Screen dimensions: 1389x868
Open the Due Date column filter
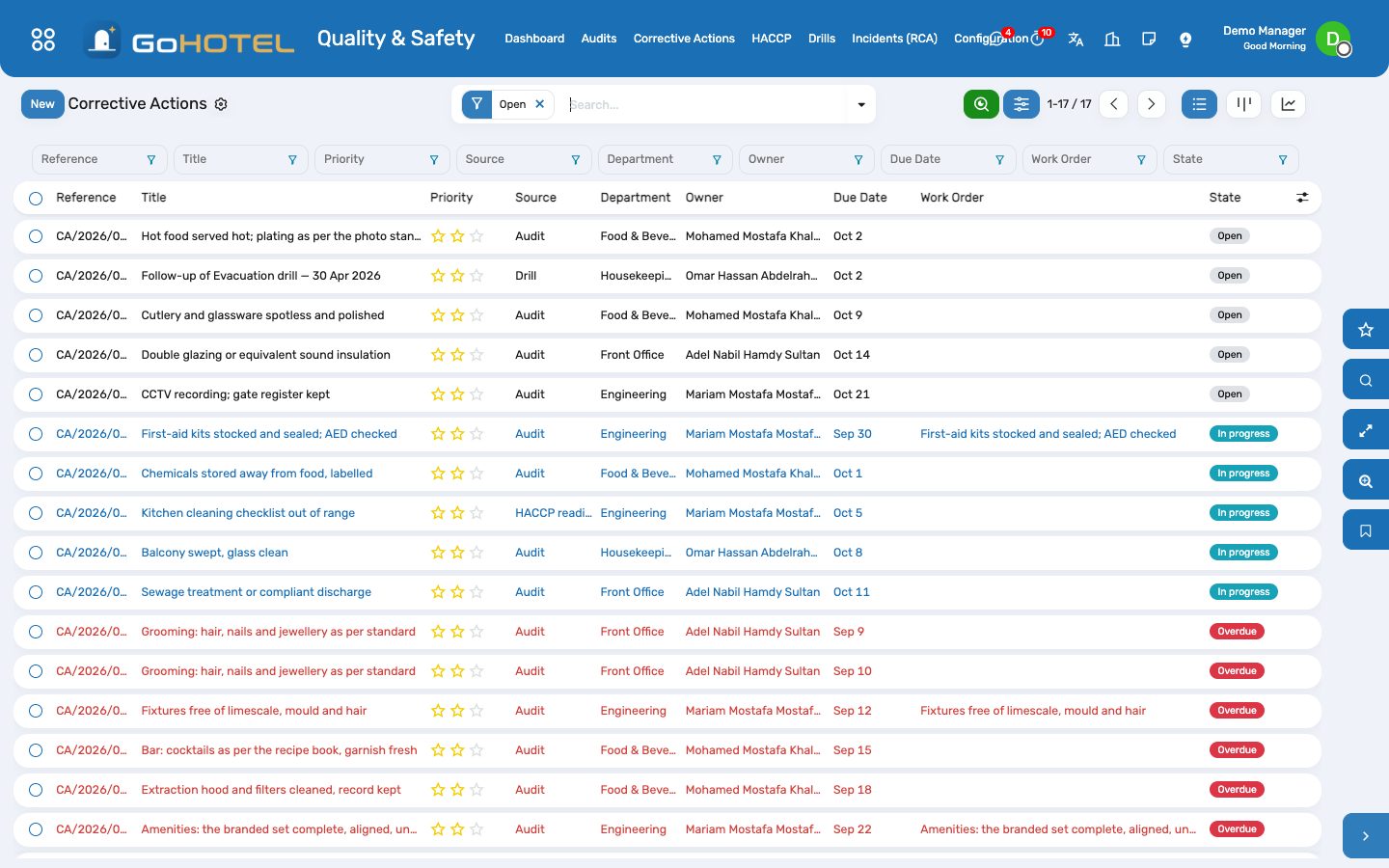pos(999,160)
